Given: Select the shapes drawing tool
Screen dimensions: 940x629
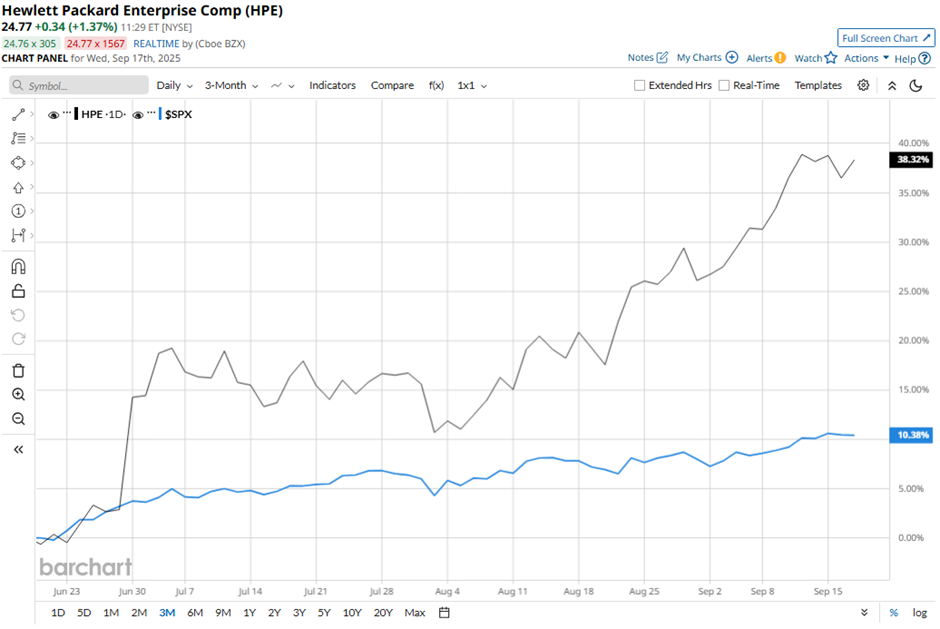Looking at the screenshot, I should click(18, 163).
